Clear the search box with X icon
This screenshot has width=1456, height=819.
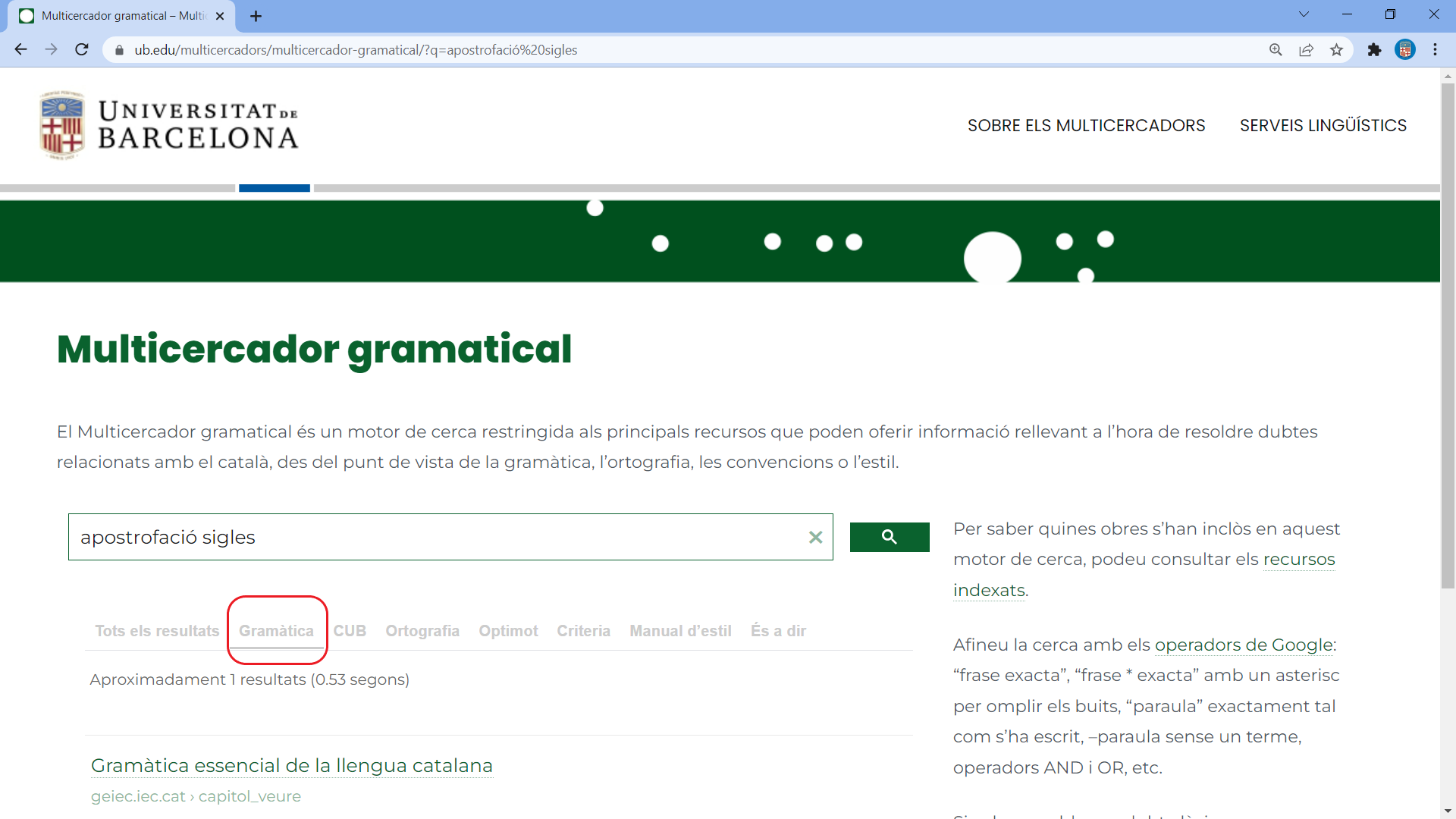point(815,537)
